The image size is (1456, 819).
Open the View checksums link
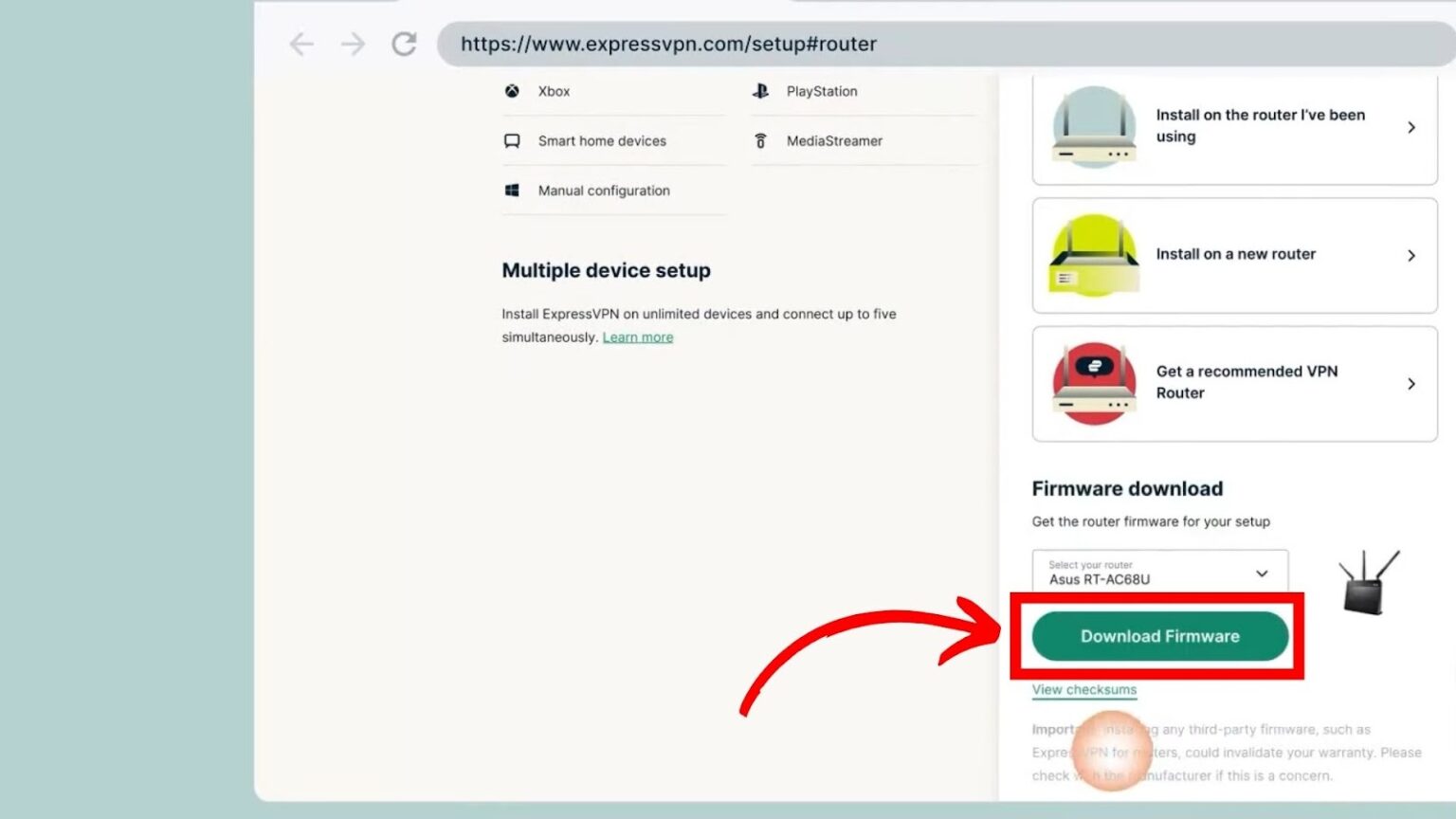[x=1083, y=690]
